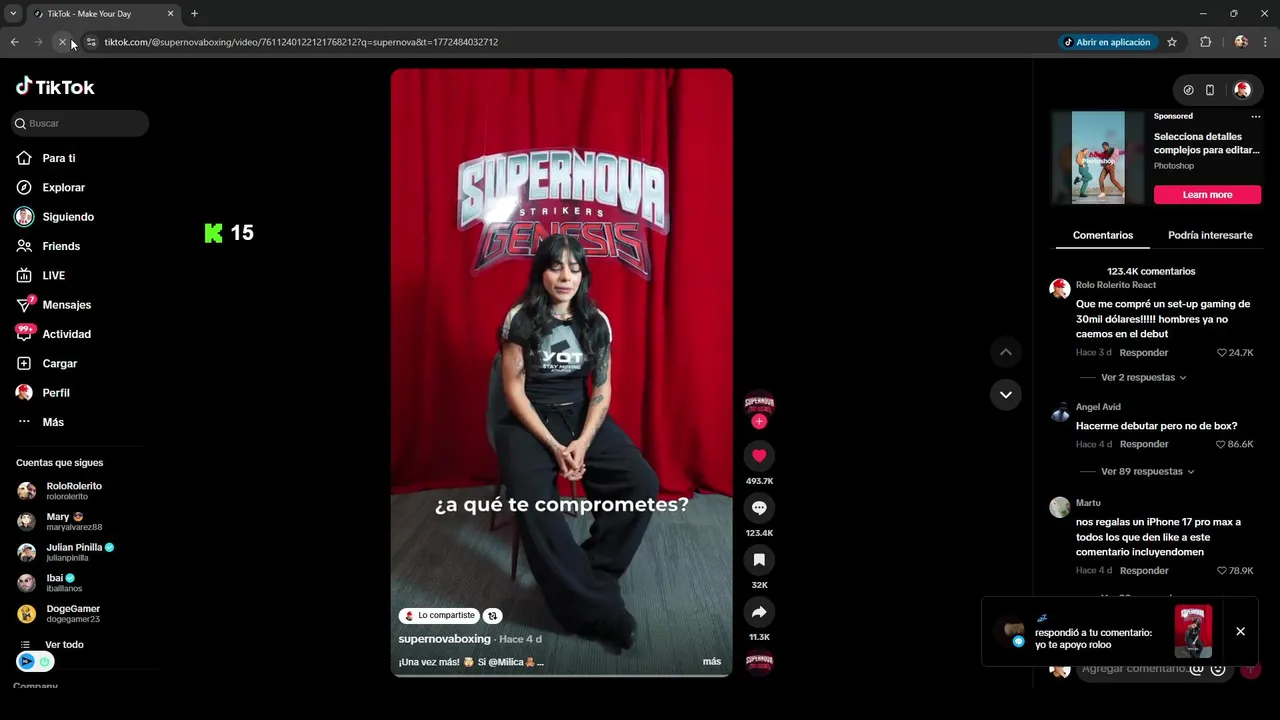
Task: Switch to Podría interesarte tab
Action: 1210,235
